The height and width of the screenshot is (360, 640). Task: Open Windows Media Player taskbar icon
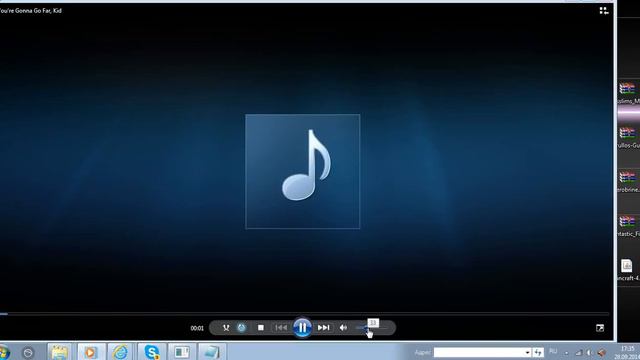pyautogui.click(x=91, y=352)
